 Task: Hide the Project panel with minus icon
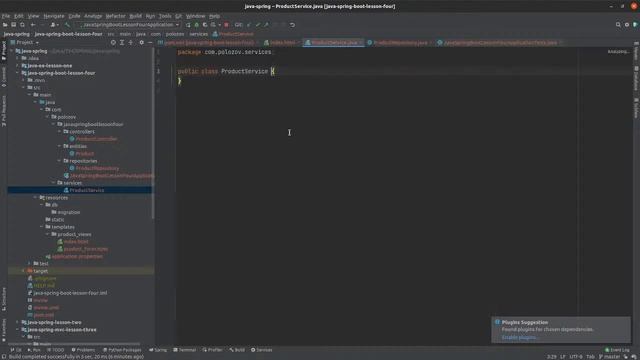(150, 42)
